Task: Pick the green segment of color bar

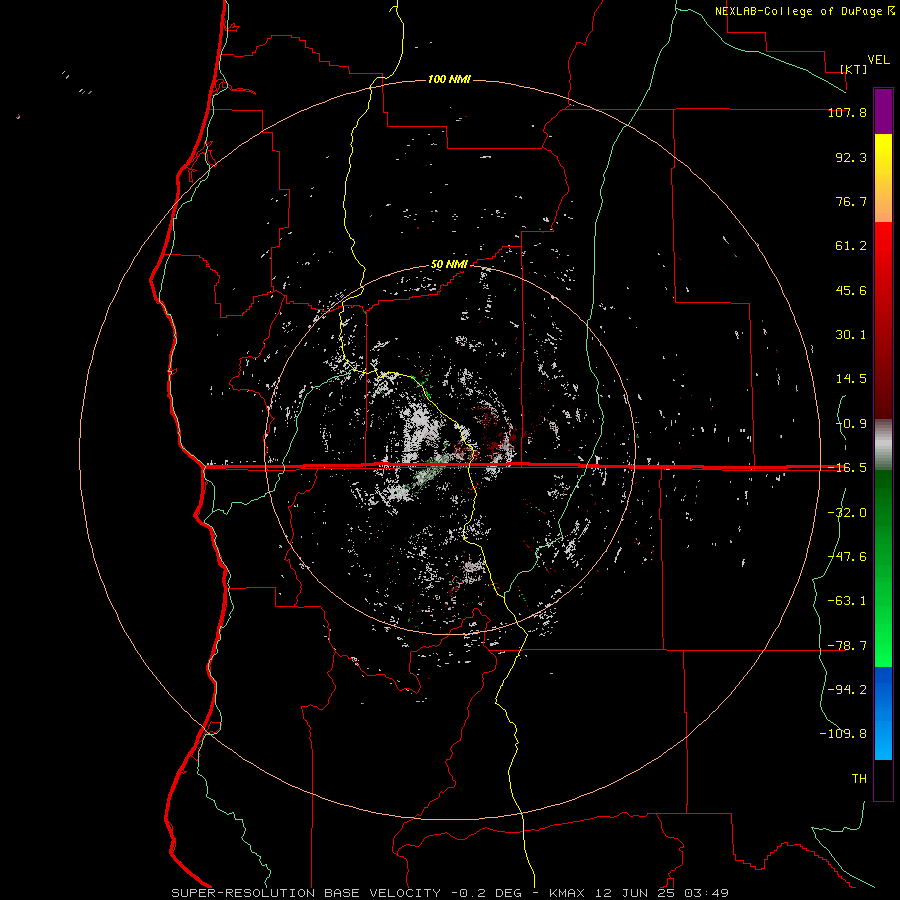Action: (x=883, y=568)
